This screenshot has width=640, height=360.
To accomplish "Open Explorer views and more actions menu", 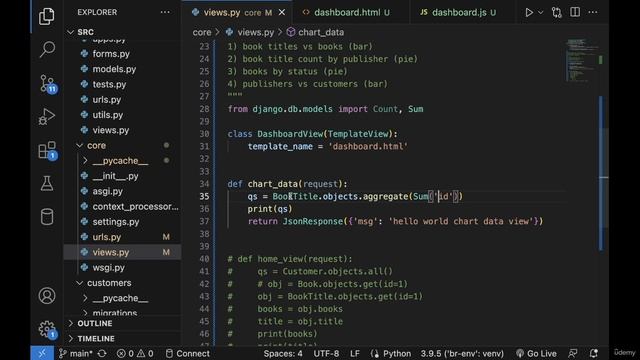I will tap(165, 12).
